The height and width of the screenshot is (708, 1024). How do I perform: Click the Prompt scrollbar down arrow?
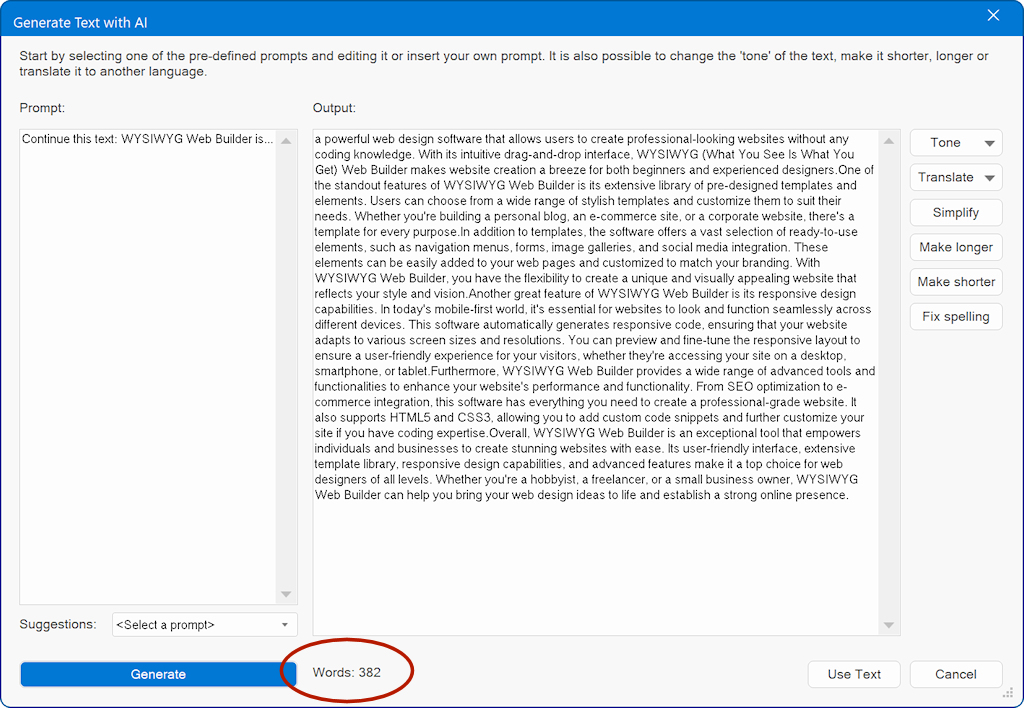(x=286, y=594)
